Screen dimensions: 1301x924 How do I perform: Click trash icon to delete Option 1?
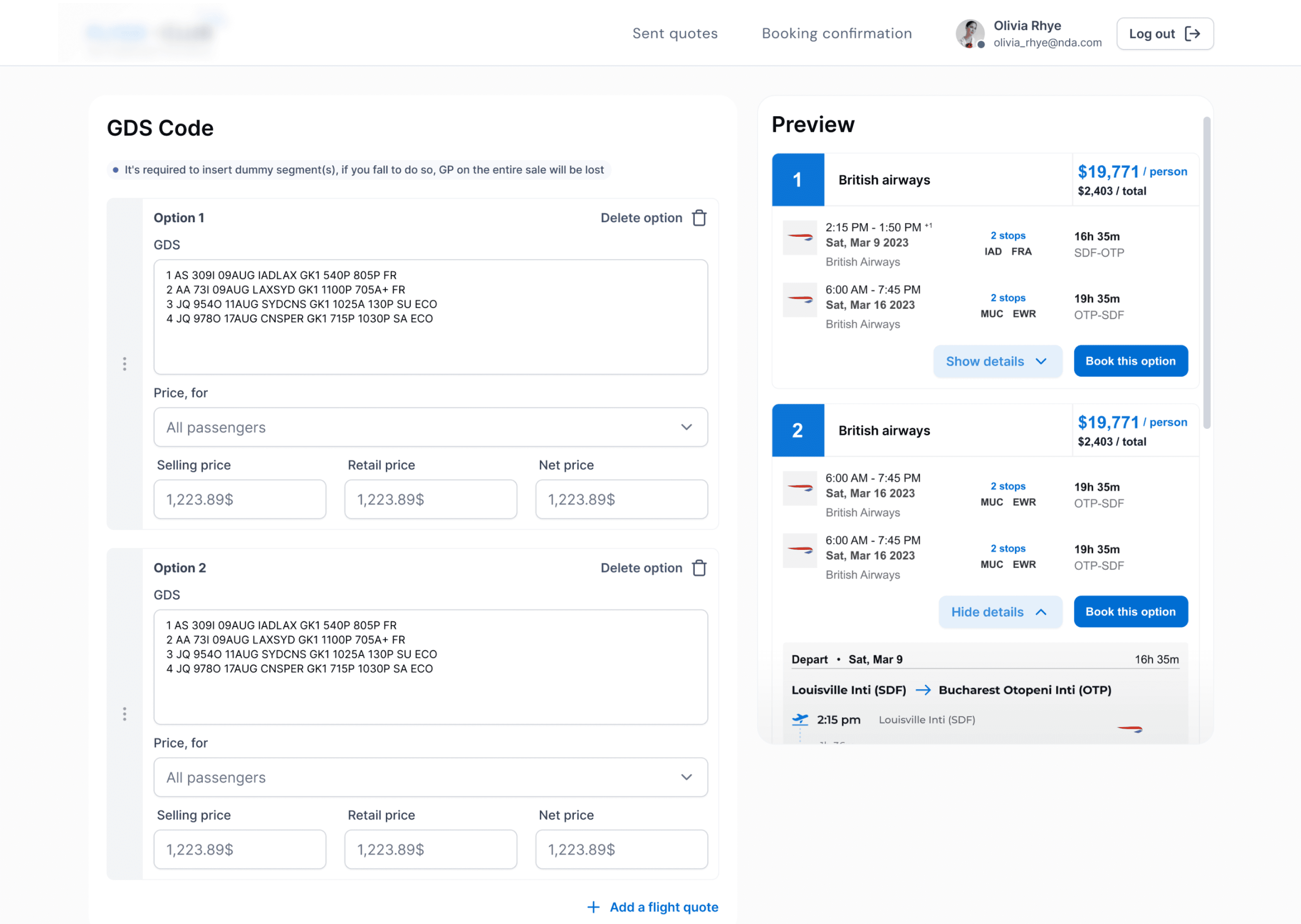(699, 218)
